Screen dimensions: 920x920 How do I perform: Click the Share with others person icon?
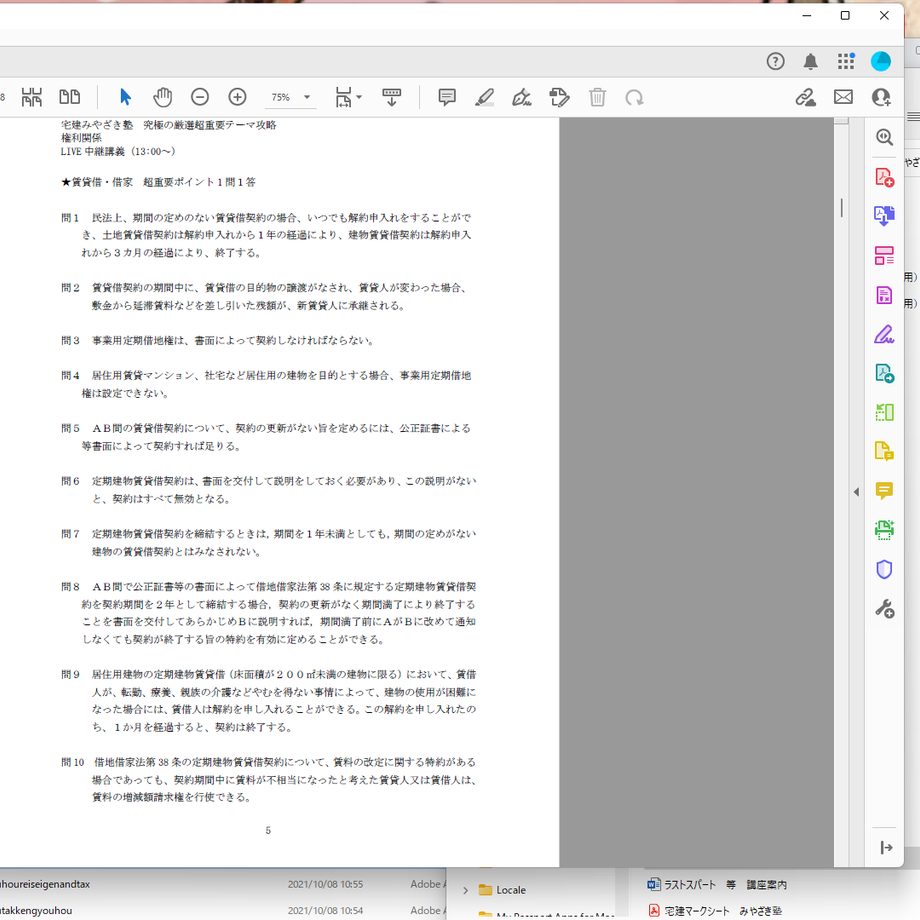coord(881,97)
